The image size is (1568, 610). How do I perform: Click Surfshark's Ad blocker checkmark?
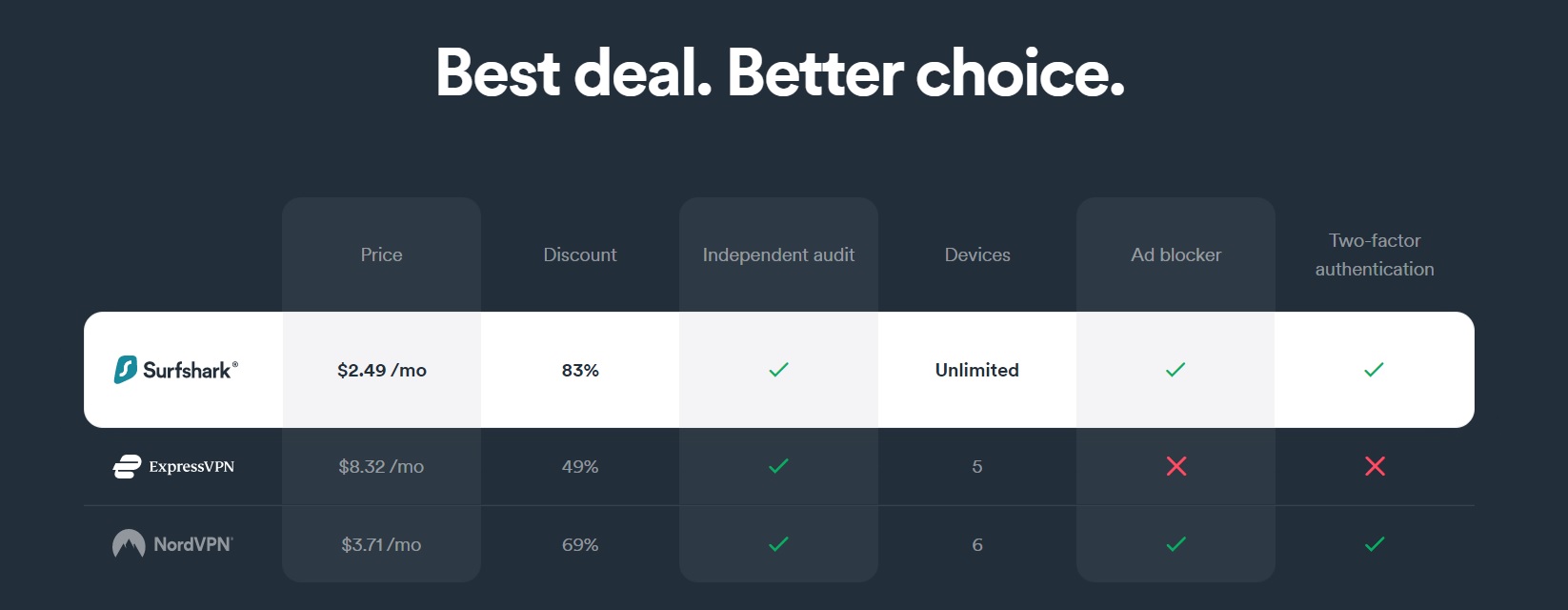(x=1176, y=370)
